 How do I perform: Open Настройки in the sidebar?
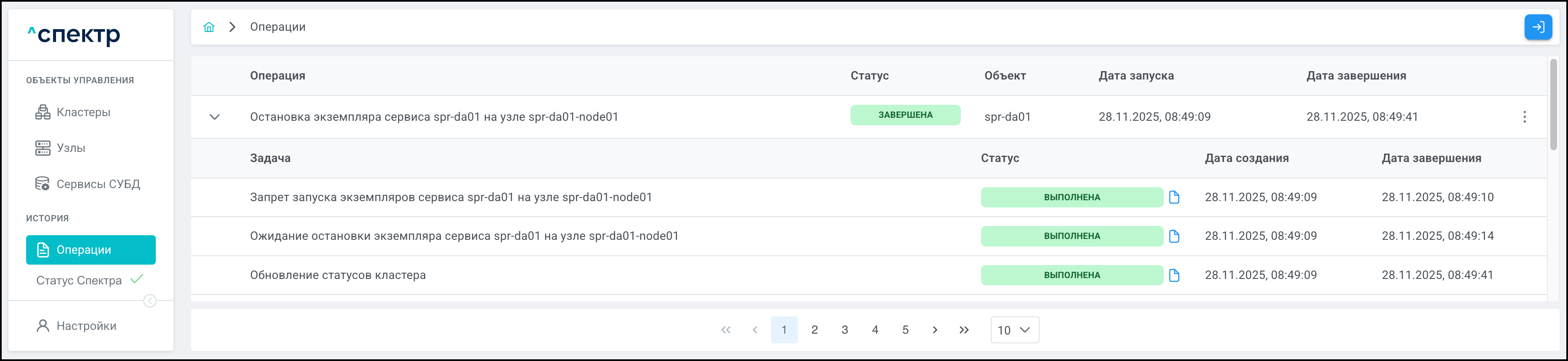tap(86, 326)
